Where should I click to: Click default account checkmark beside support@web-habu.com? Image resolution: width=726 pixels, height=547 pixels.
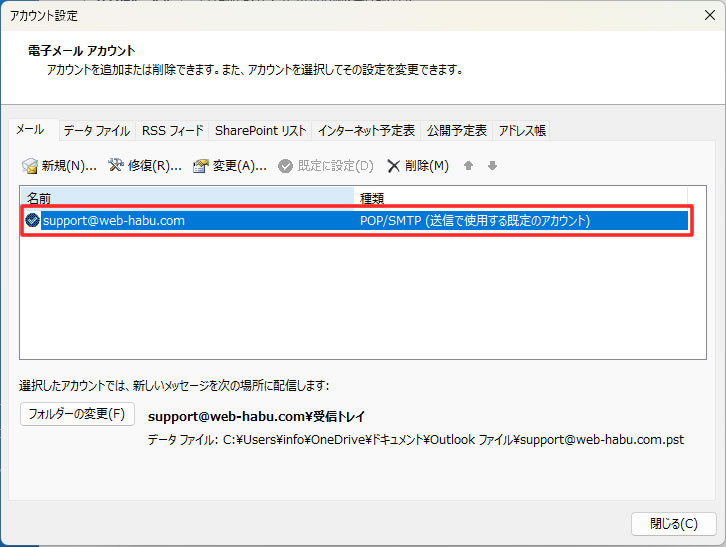[x=32, y=221]
